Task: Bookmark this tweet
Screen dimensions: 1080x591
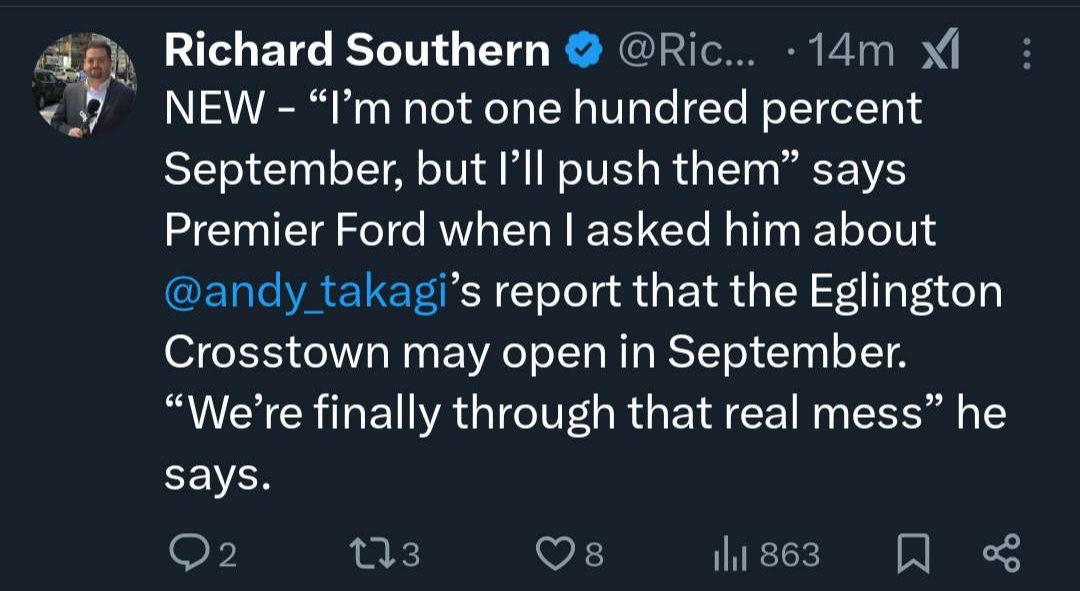Action: [x=911, y=555]
